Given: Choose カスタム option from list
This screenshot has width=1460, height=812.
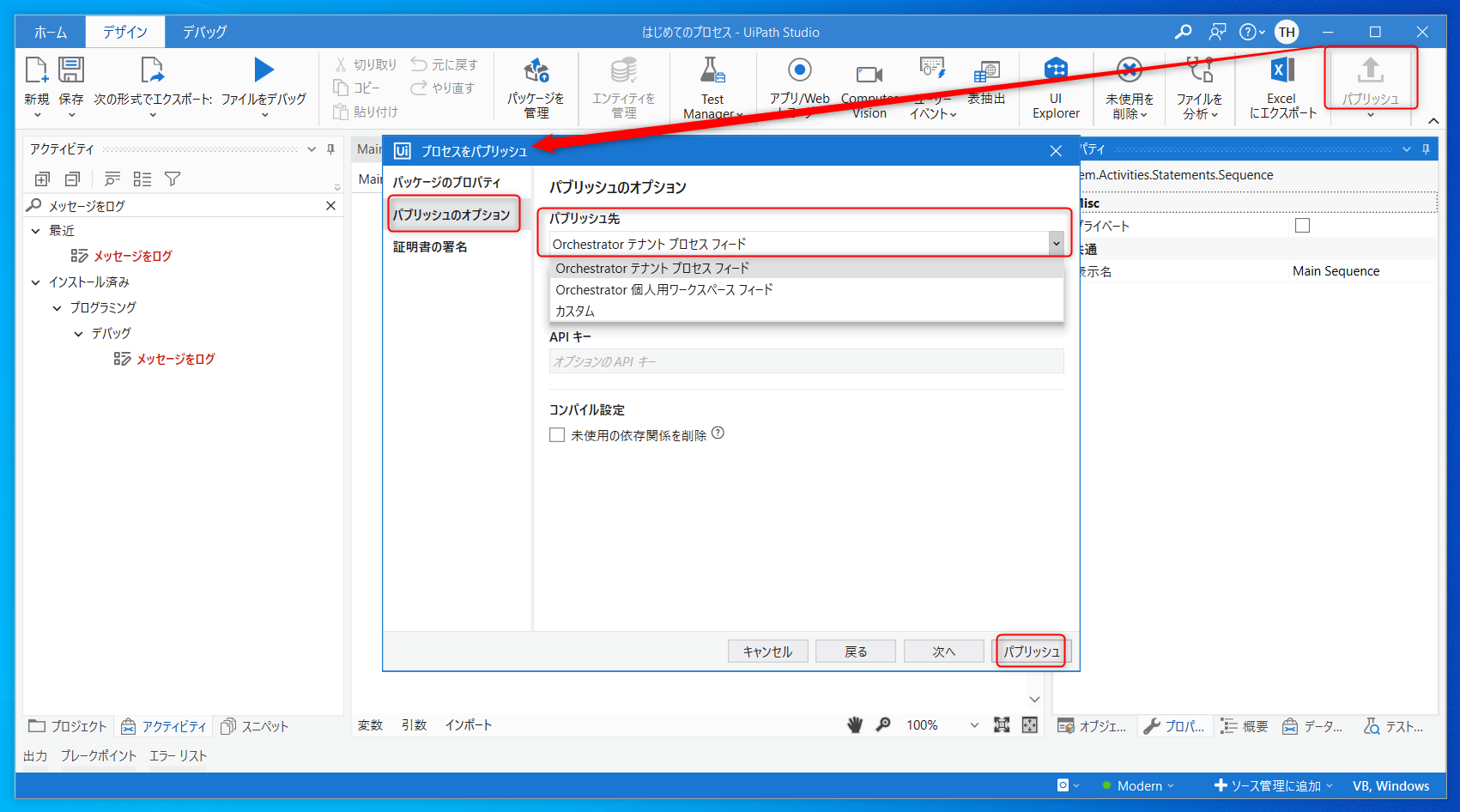Looking at the screenshot, I should click(806, 311).
